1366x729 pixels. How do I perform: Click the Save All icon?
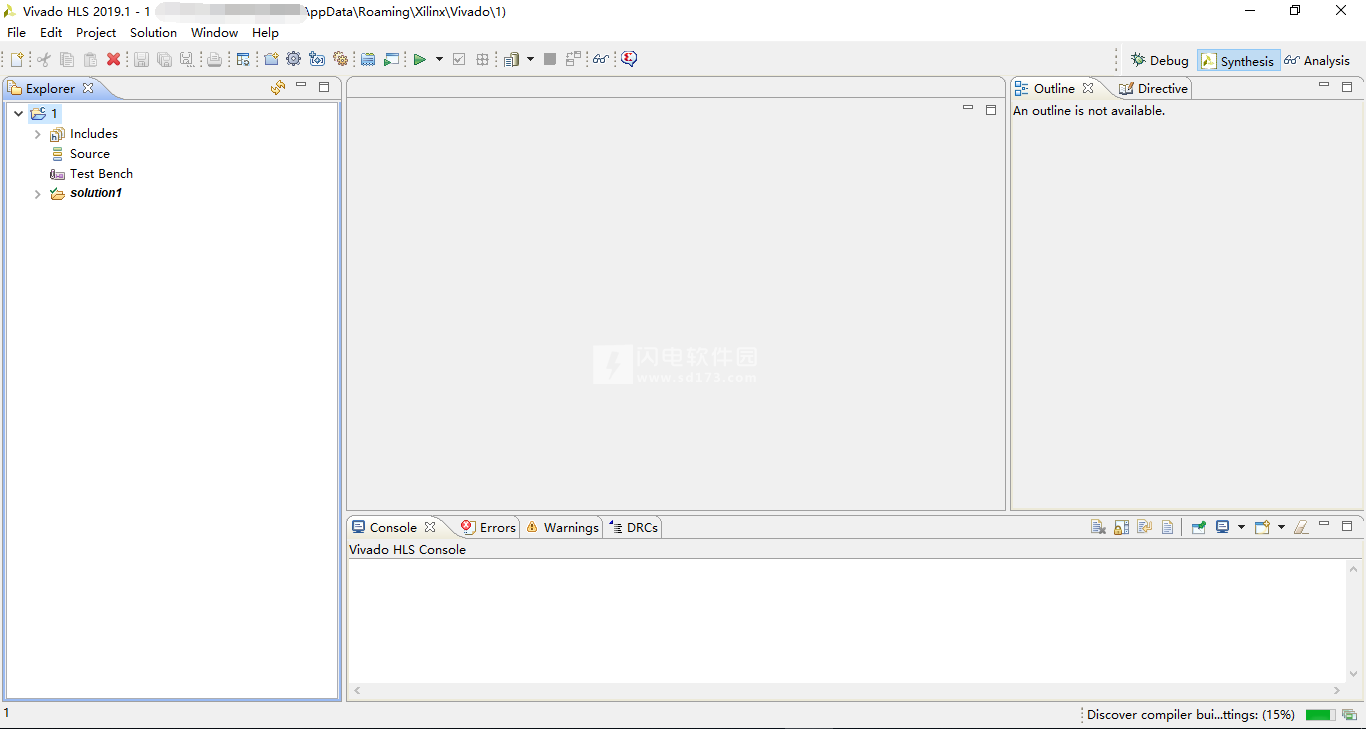164,59
